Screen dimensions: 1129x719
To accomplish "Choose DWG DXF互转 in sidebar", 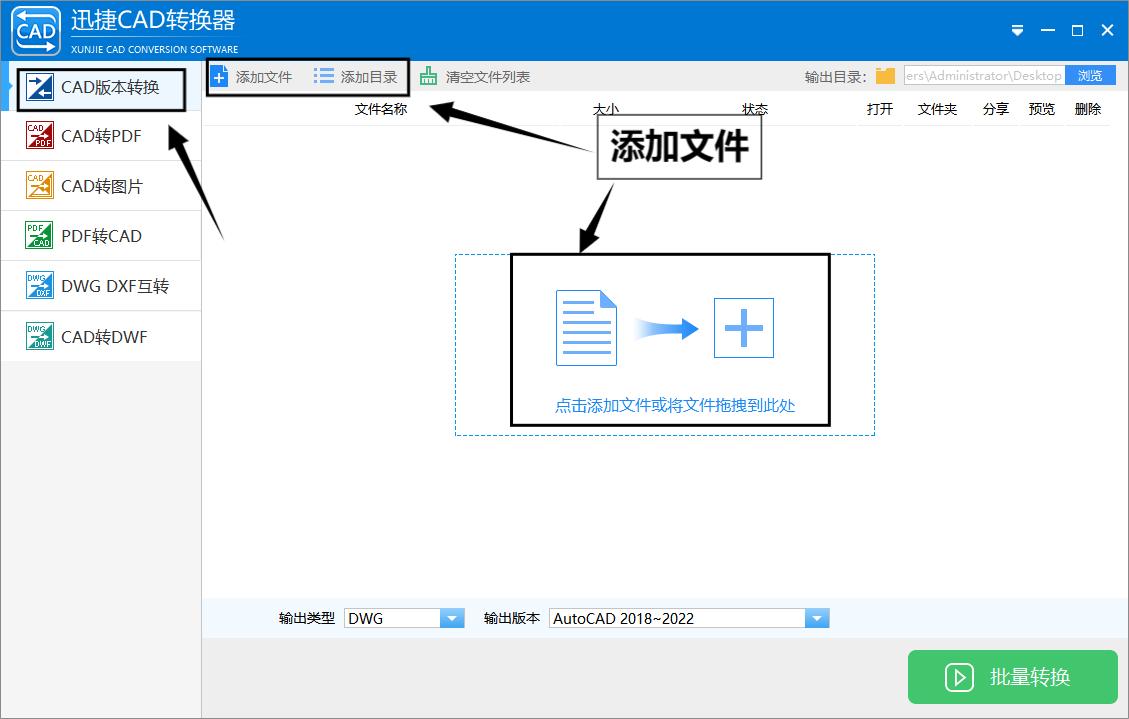I will point(101,286).
